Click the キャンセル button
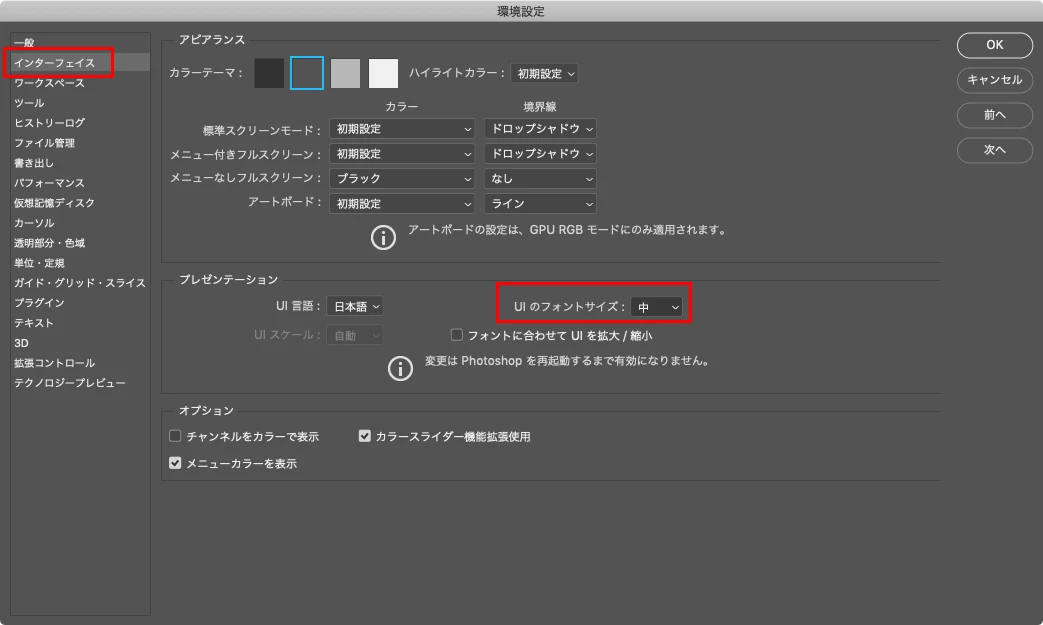 (994, 80)
